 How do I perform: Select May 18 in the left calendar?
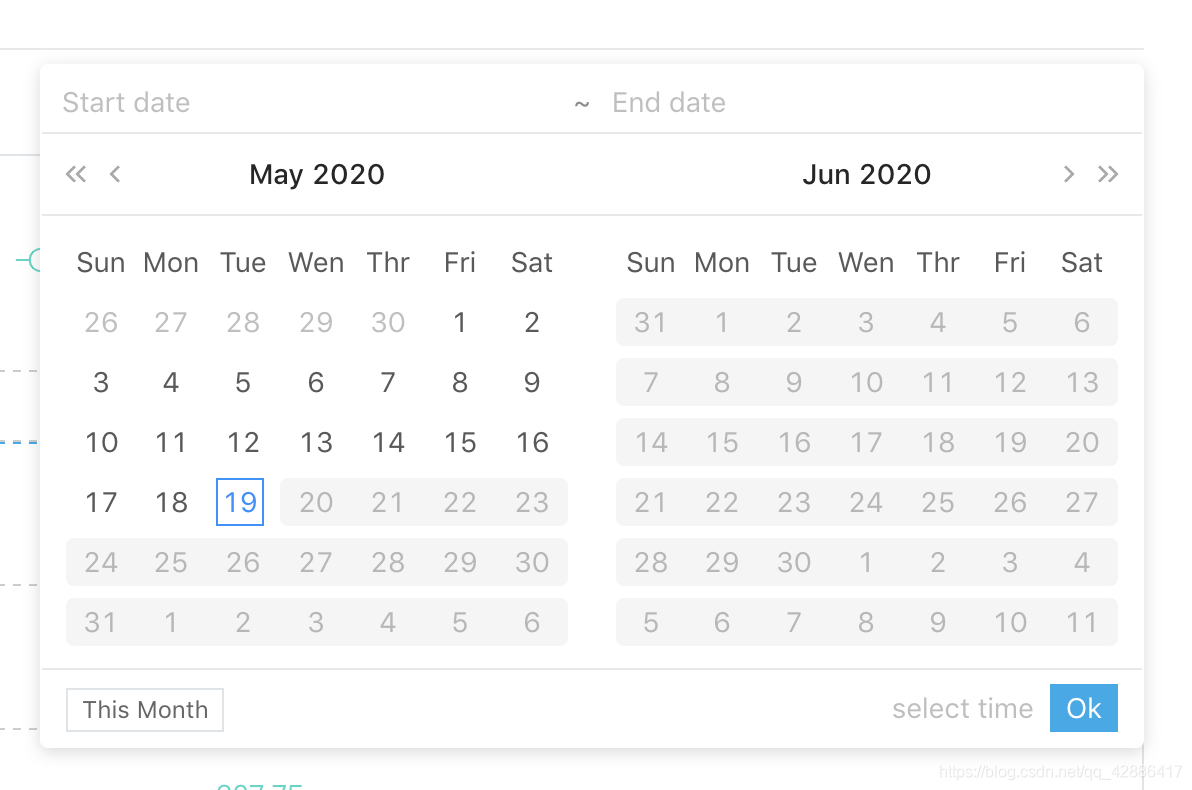171,502
